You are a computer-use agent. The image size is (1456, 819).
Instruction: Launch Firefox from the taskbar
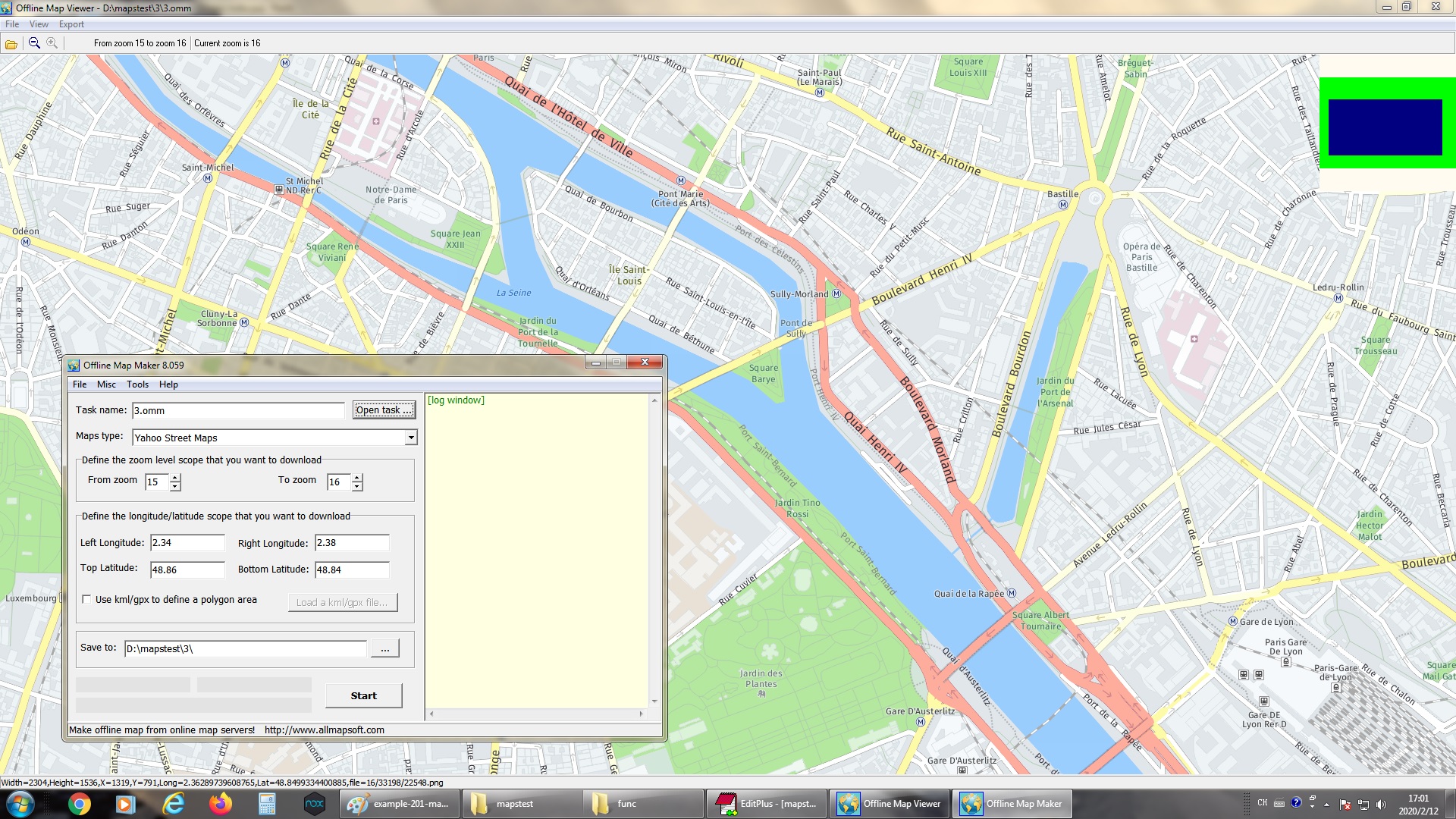pos(221,804)
